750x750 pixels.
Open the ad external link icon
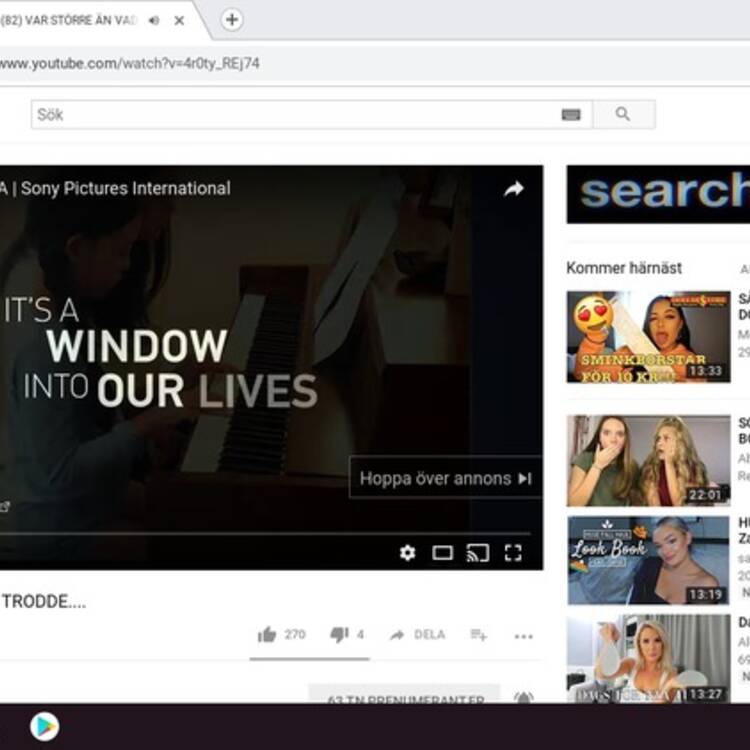5,507
